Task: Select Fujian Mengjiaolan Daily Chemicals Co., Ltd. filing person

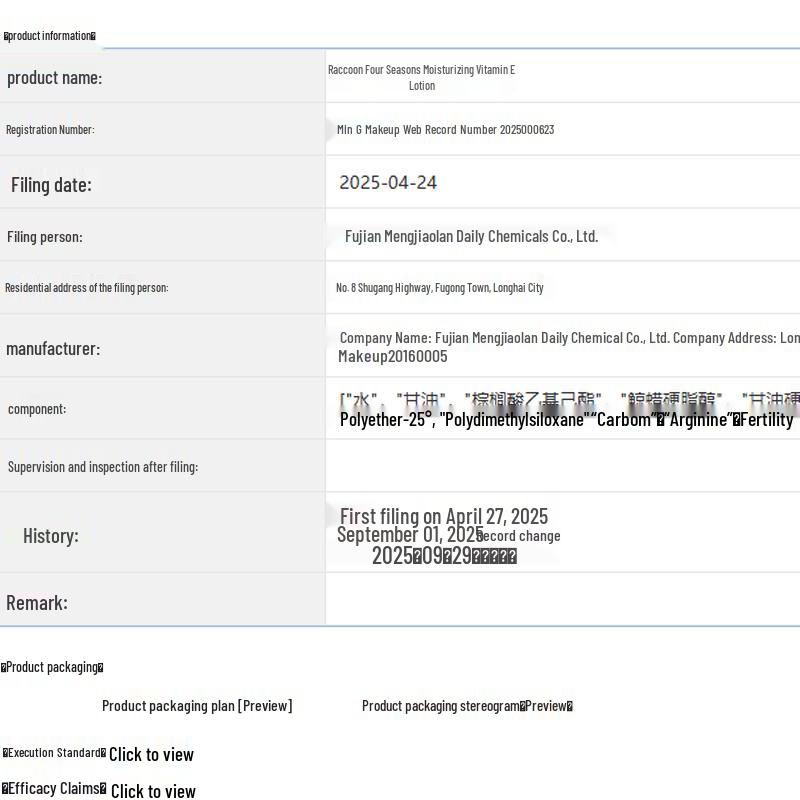Action: [x=471, y=236]
